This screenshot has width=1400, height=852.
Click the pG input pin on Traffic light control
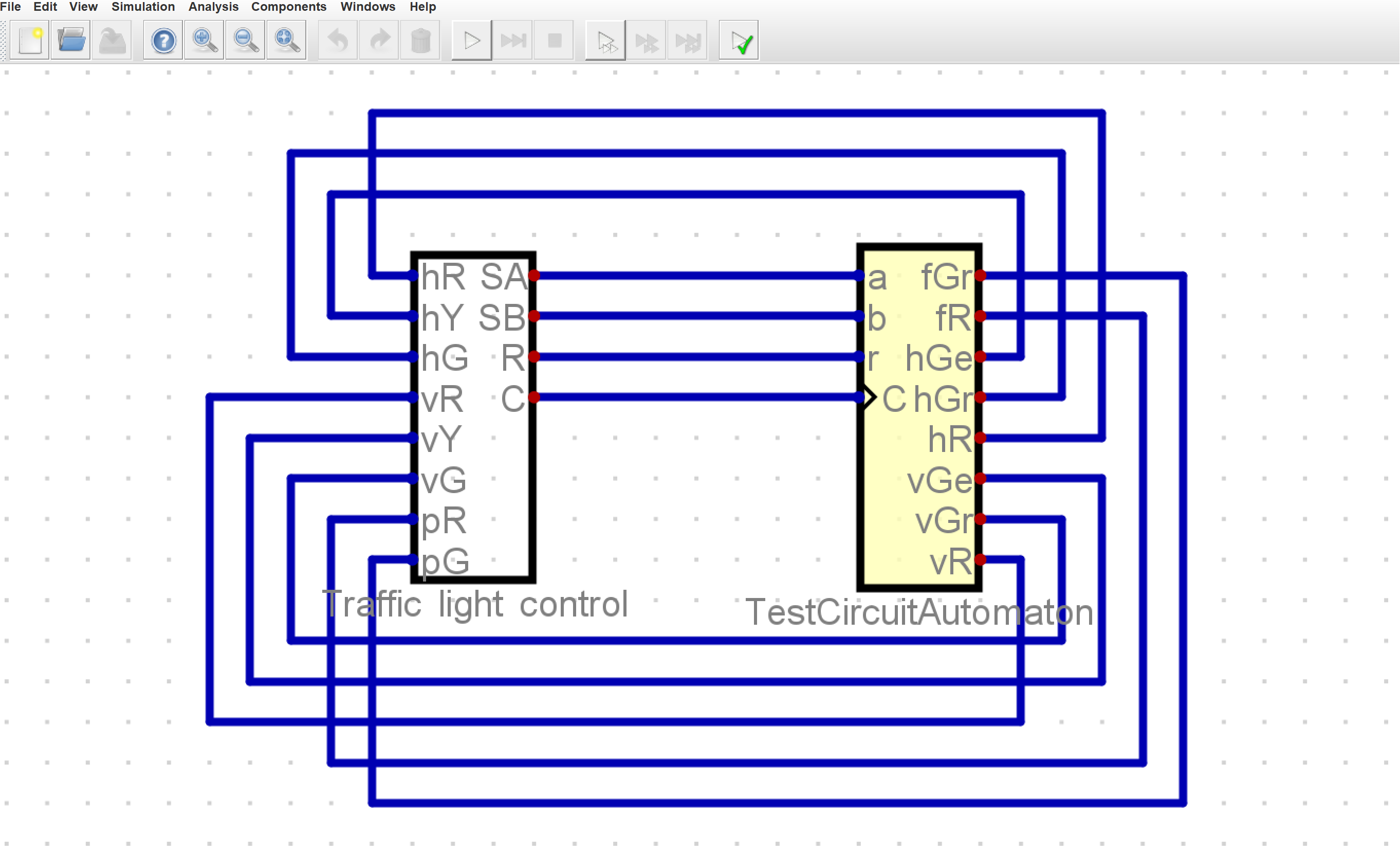pos(414,560)
